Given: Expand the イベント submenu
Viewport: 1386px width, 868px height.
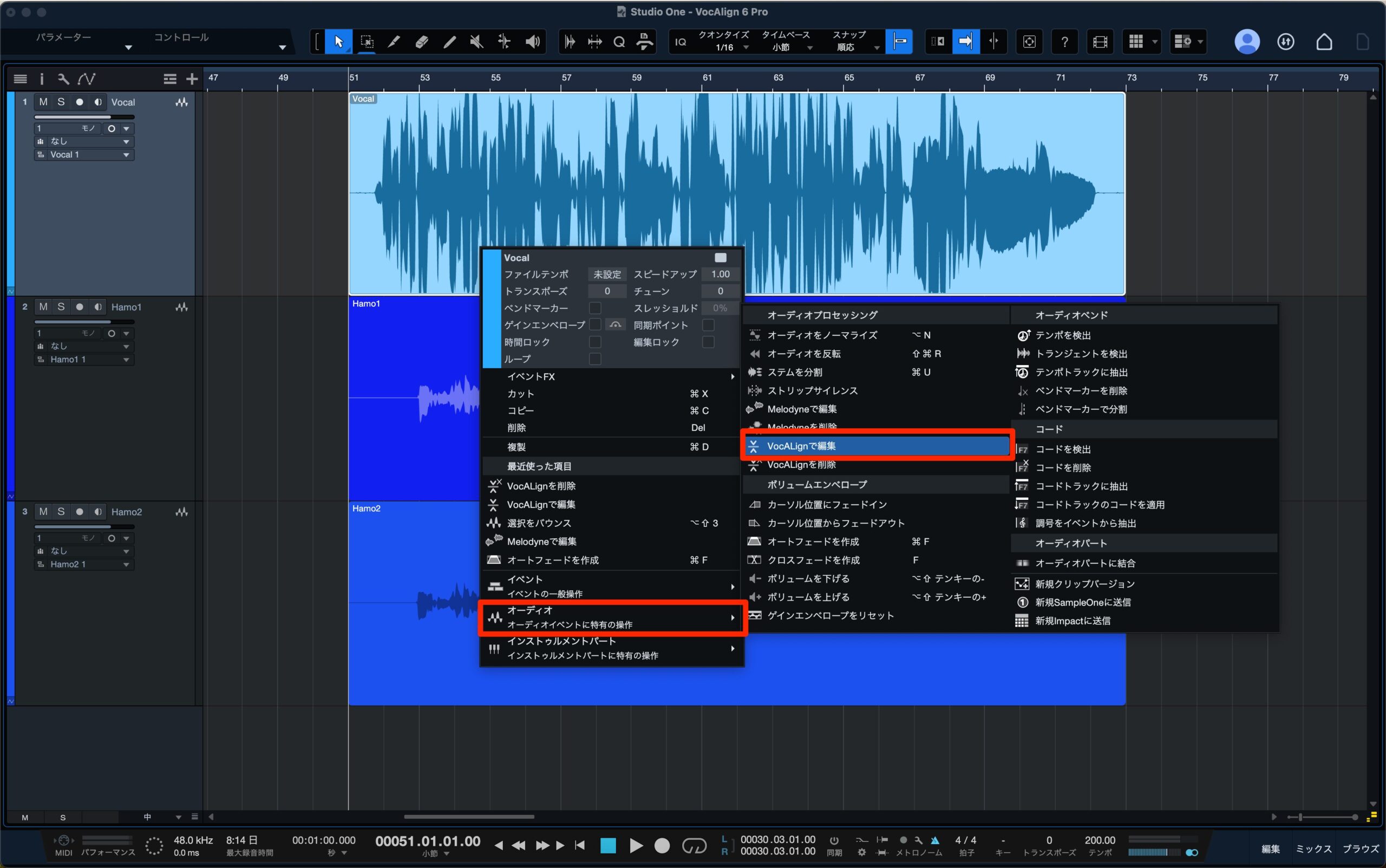Looking at the screenshot, I should coord(611,586).
